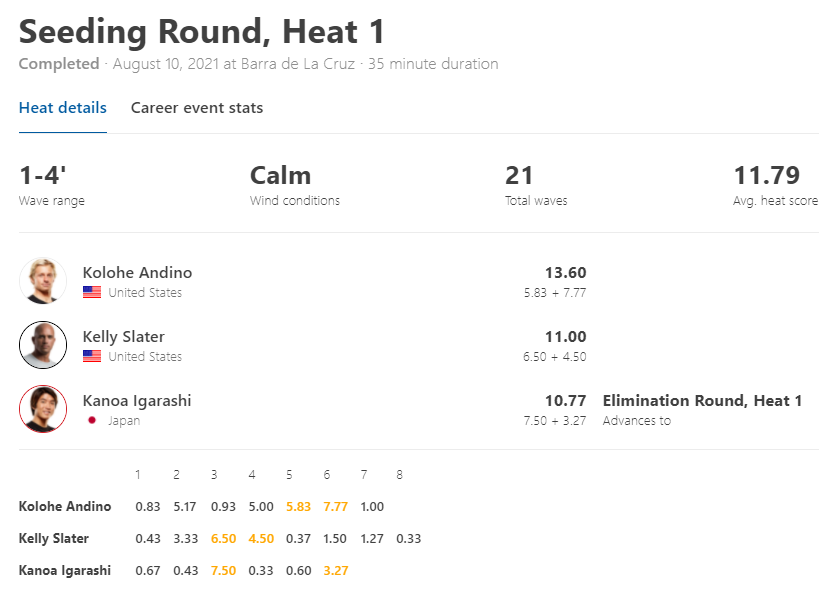Switch to Career event stats tab

tap(197, 108)
